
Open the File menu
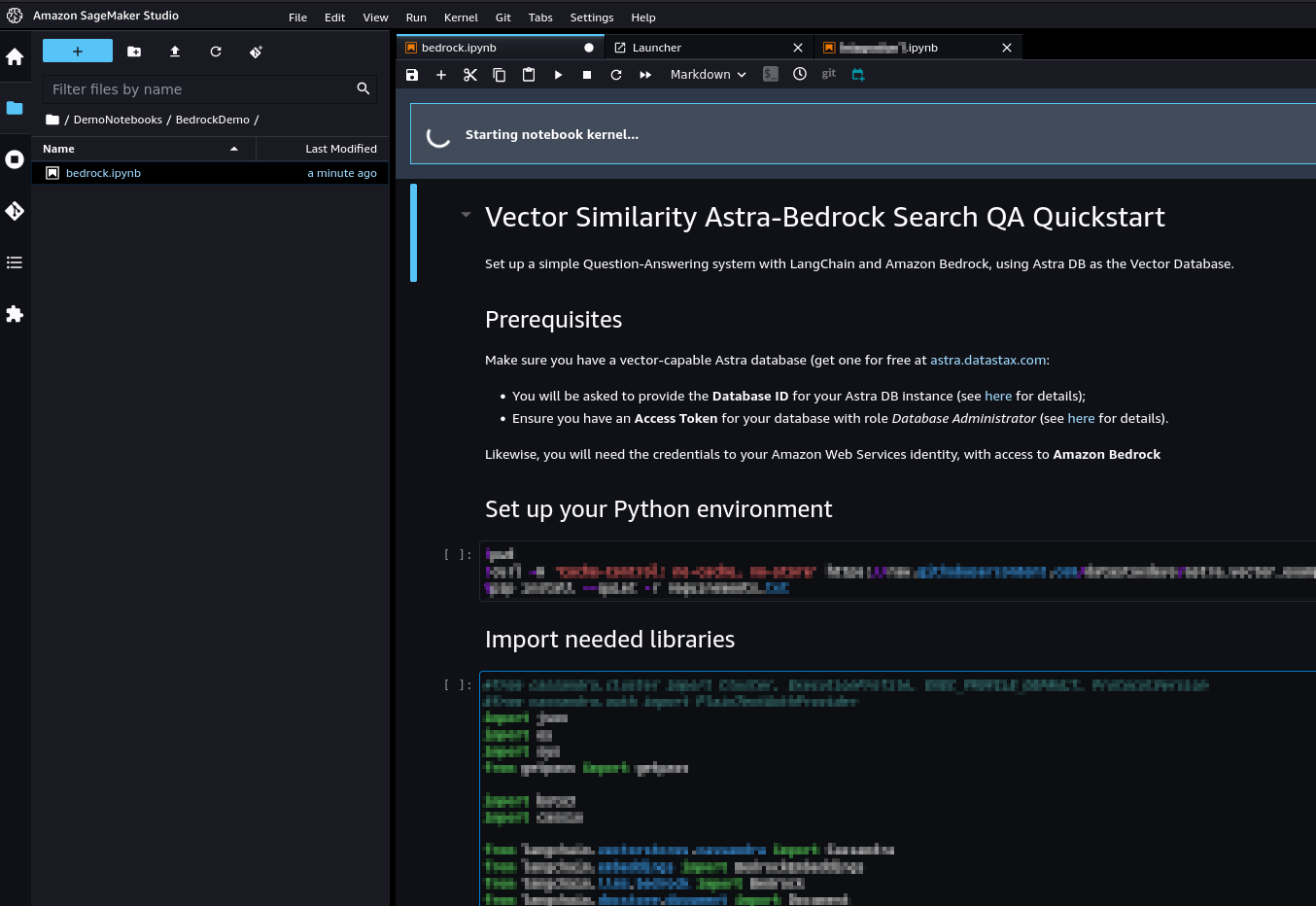tap(297, 17)
